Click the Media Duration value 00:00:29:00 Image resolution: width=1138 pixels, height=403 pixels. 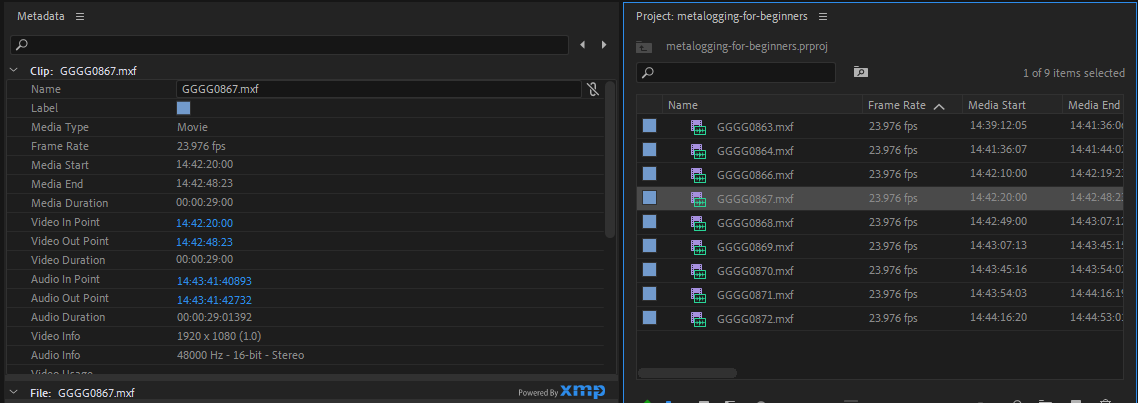[205, 203]
